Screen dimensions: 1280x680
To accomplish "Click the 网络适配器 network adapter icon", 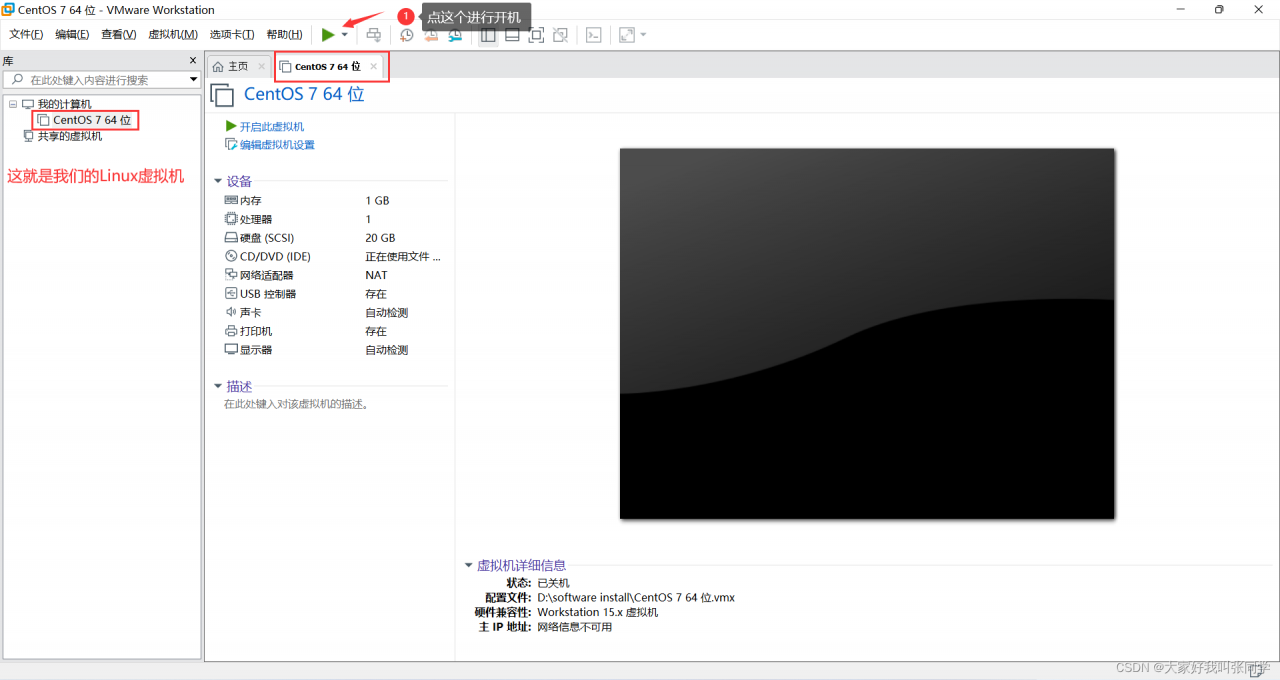I will pos(231,275).
